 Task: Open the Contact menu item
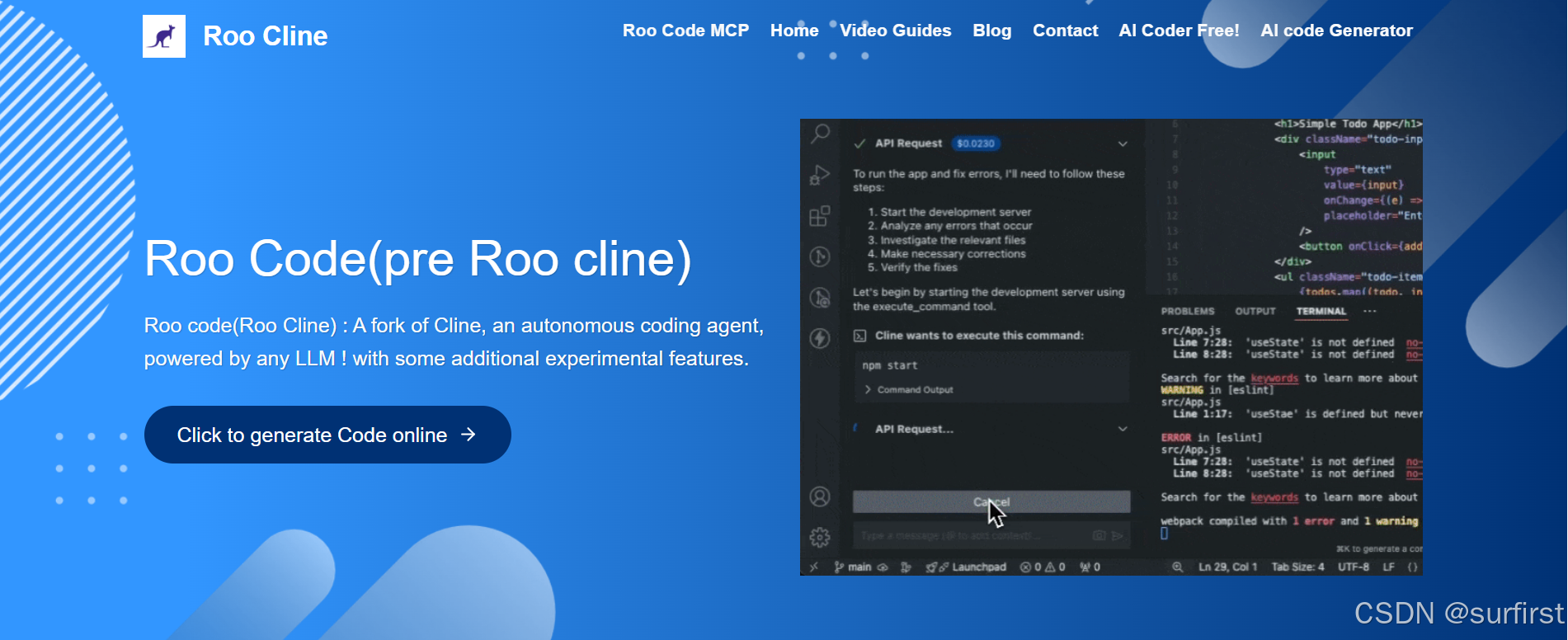point(1065,31)
